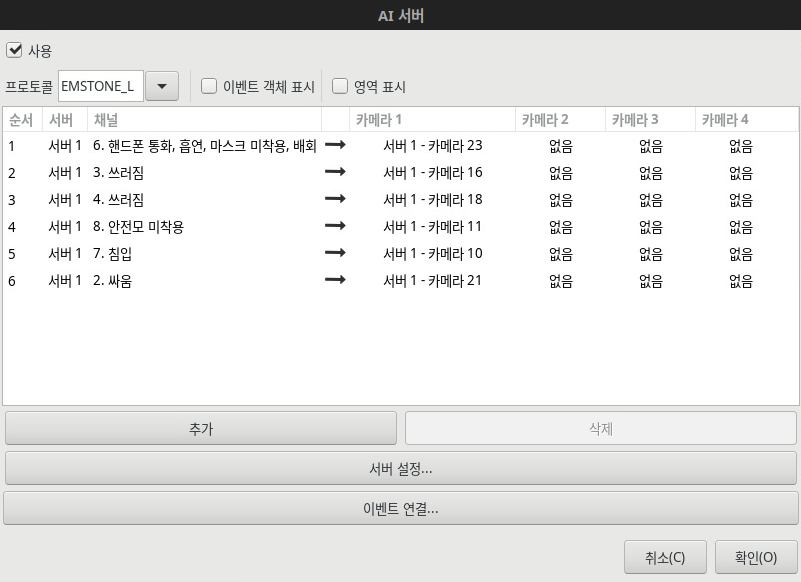Screen dimensions: 801x582
Task: Uncheck the 사용 checkbox
Action: [x=14, y=50]
